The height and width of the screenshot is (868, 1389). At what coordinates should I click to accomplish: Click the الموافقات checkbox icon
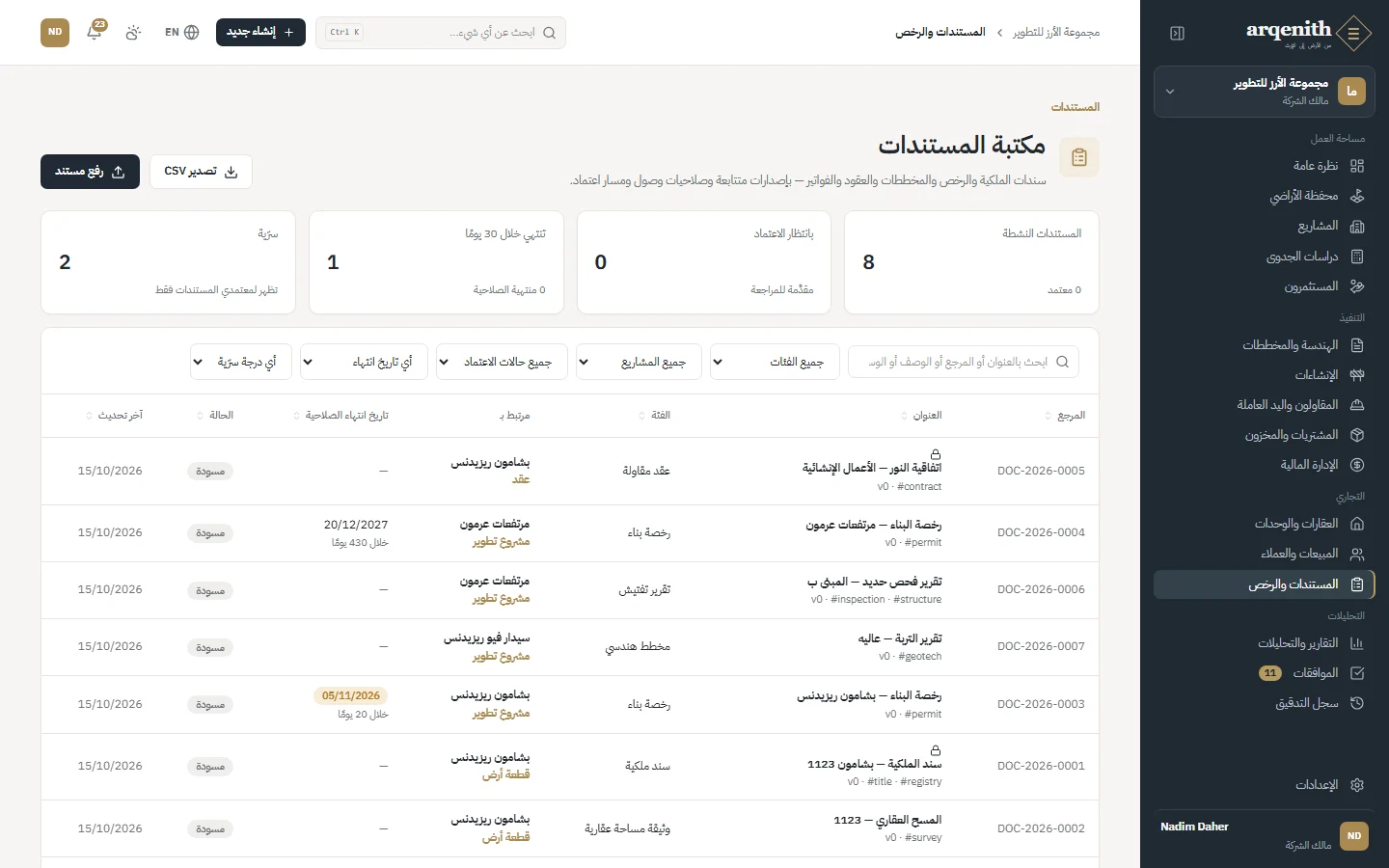1357,673
